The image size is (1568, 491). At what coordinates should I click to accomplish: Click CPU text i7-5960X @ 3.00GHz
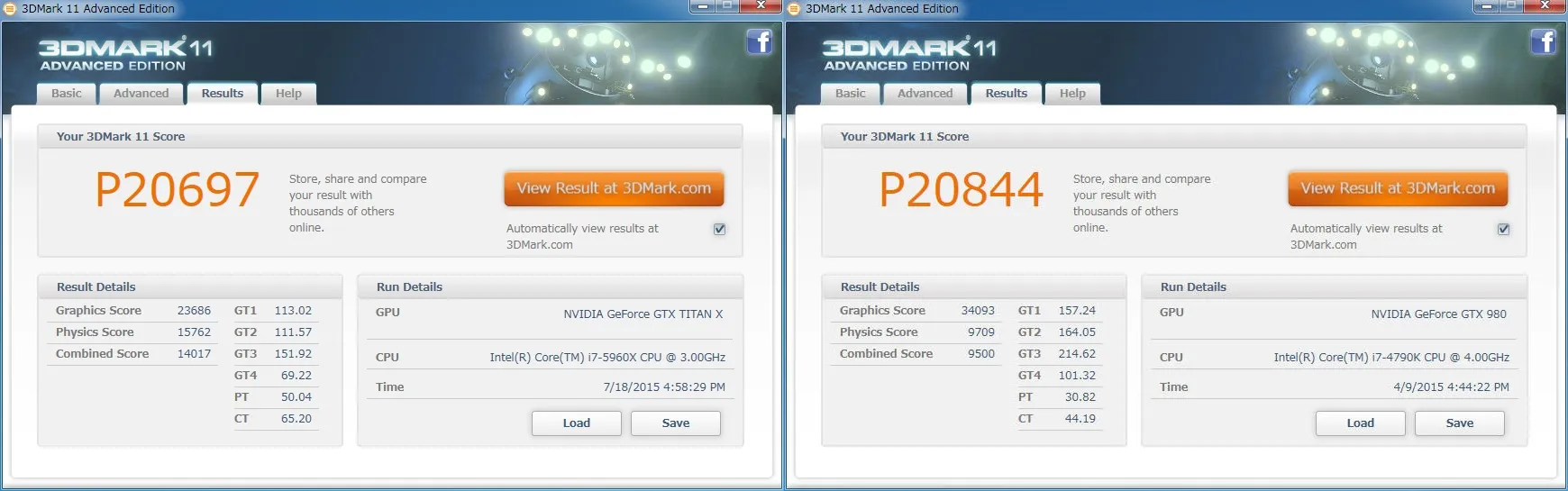[x=607, y=358]
